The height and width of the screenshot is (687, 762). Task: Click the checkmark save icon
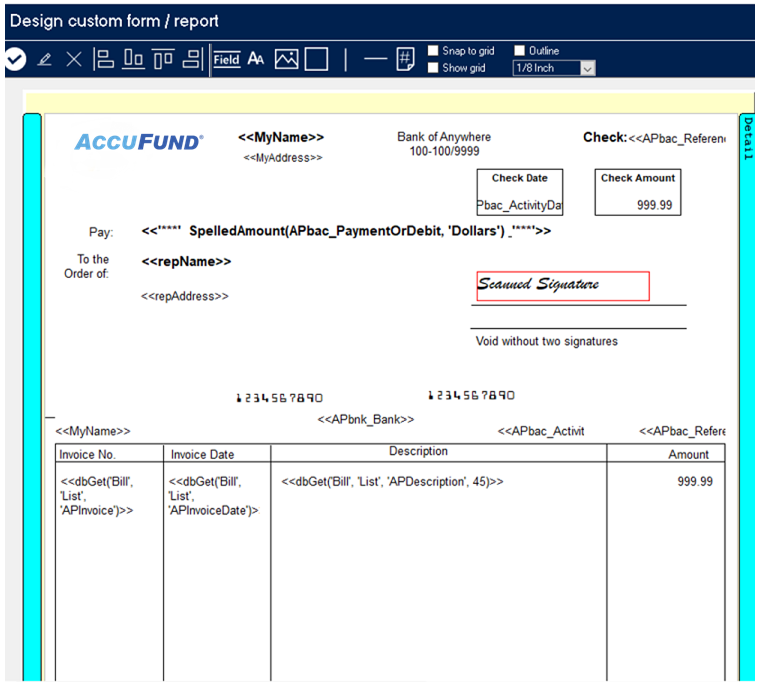[14, 60]
